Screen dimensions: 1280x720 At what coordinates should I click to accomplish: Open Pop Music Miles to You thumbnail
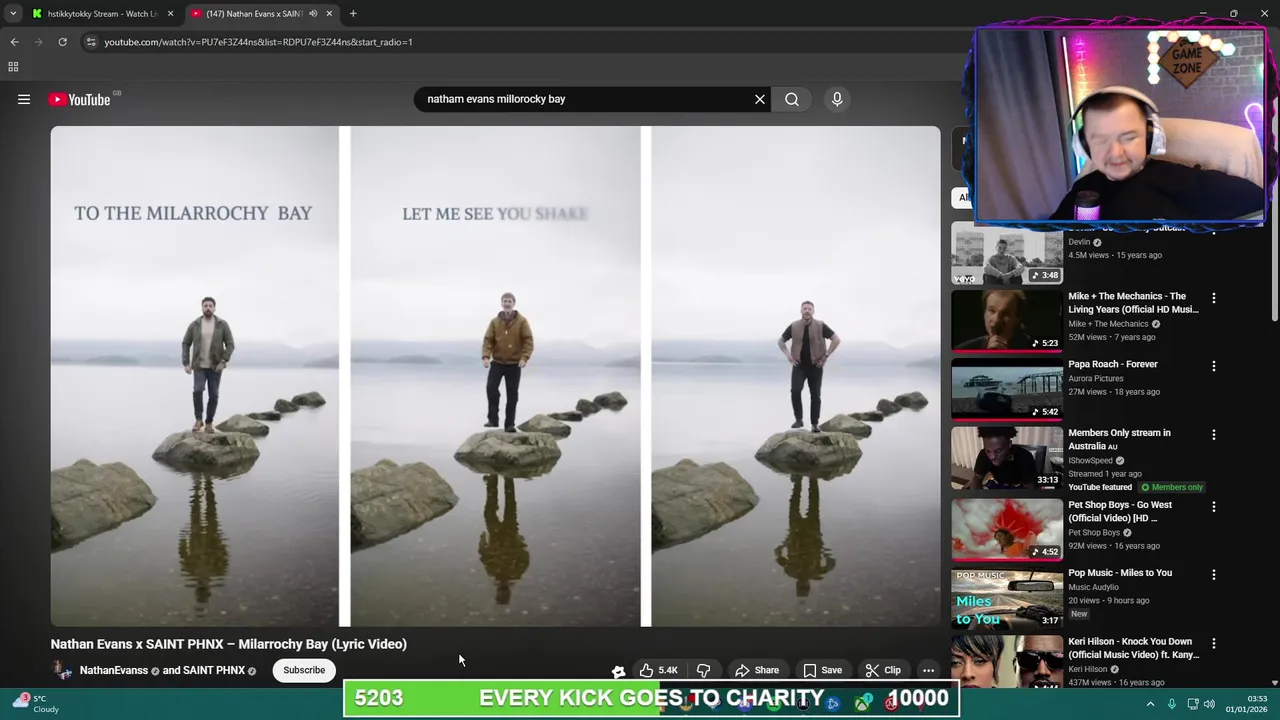coord(1006,599)
